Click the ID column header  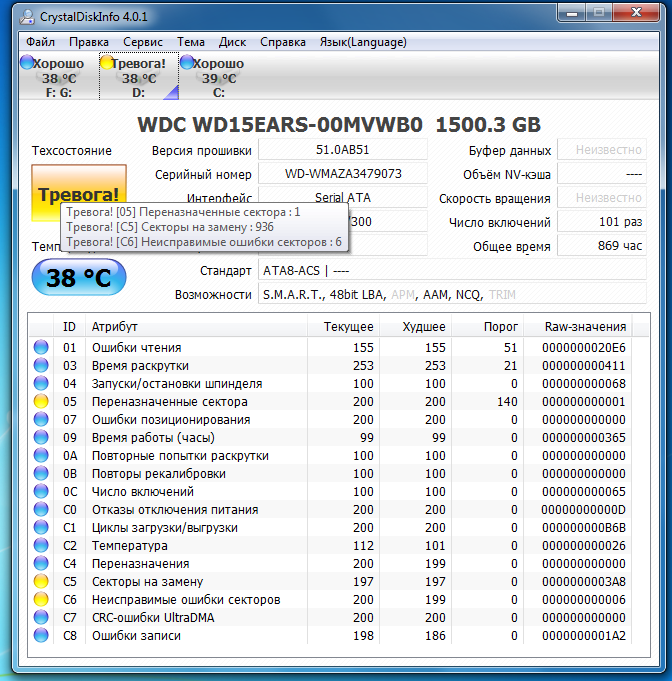[x=70, y=327]
